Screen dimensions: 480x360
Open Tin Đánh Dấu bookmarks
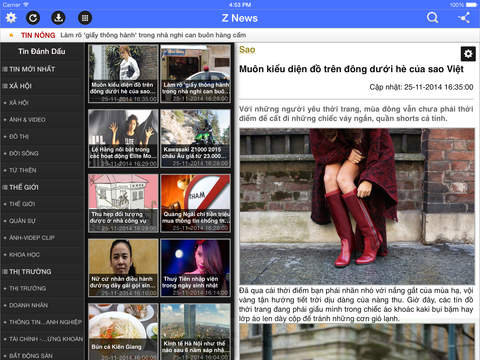42,51
